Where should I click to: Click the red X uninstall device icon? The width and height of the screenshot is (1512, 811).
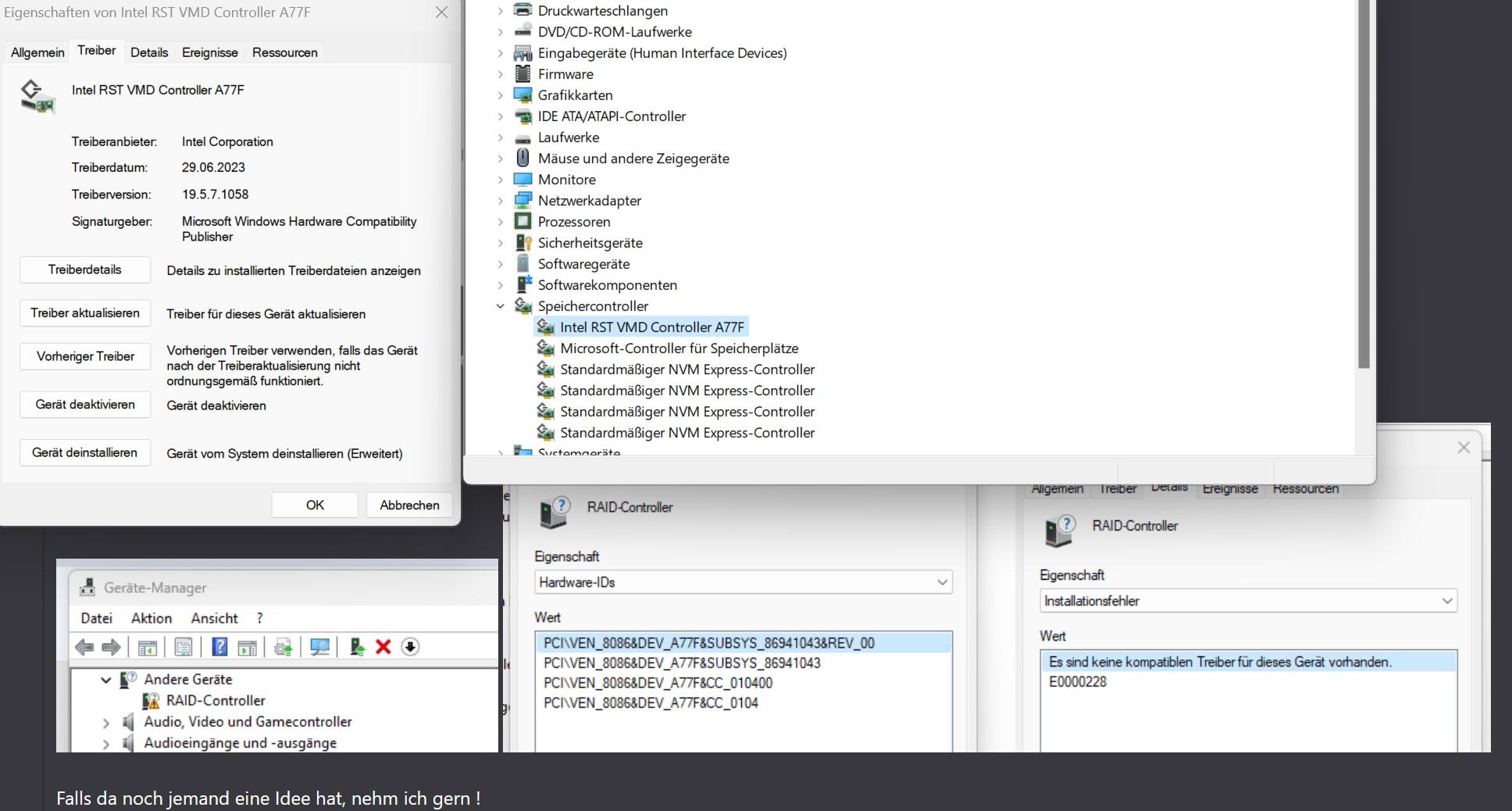tap(383, 647)
